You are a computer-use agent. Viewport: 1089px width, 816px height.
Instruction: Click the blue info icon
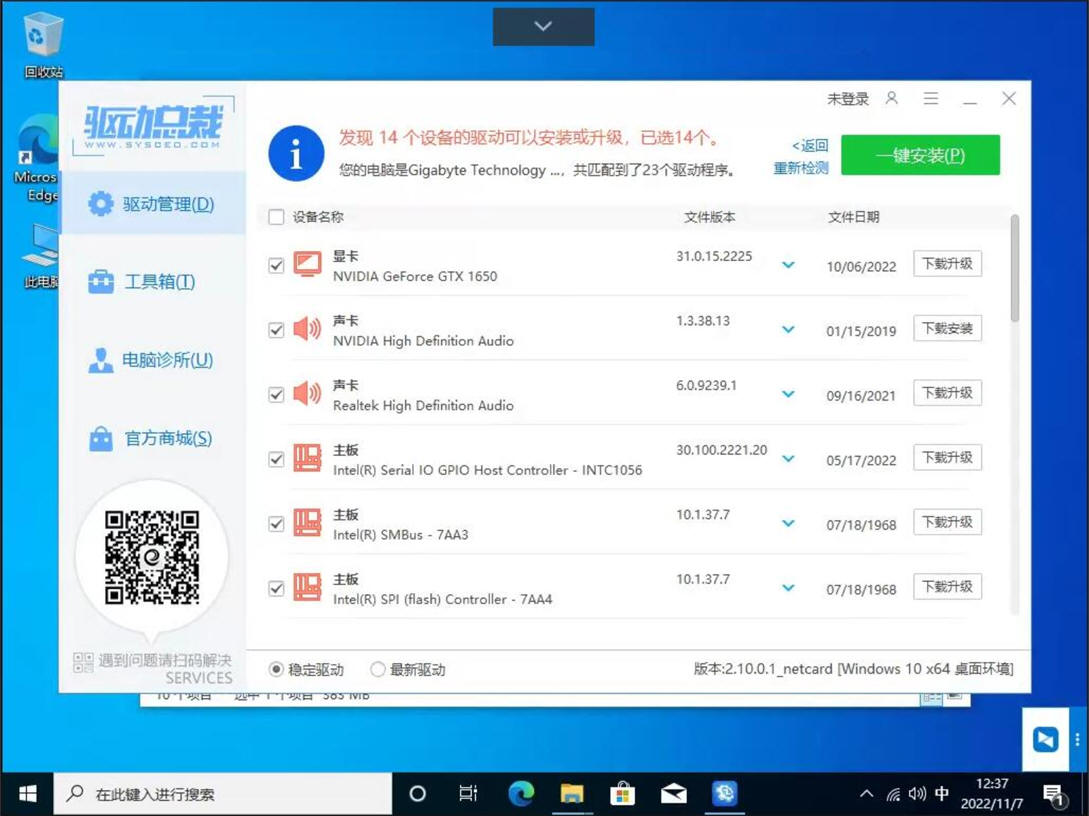[x=296, y=153]
